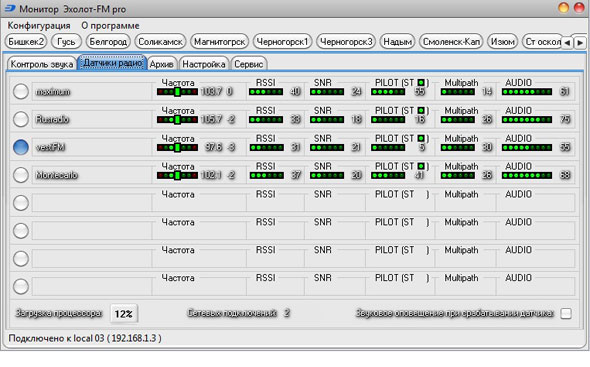Click the frequency tuning slider for Montecarlo
This screenshot has height=367, width=590.
(x=177, y=175)
